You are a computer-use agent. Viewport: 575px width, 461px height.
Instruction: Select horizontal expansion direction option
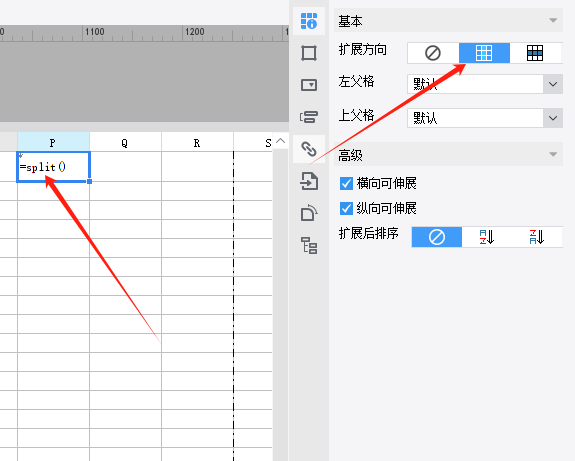(535, 53)
